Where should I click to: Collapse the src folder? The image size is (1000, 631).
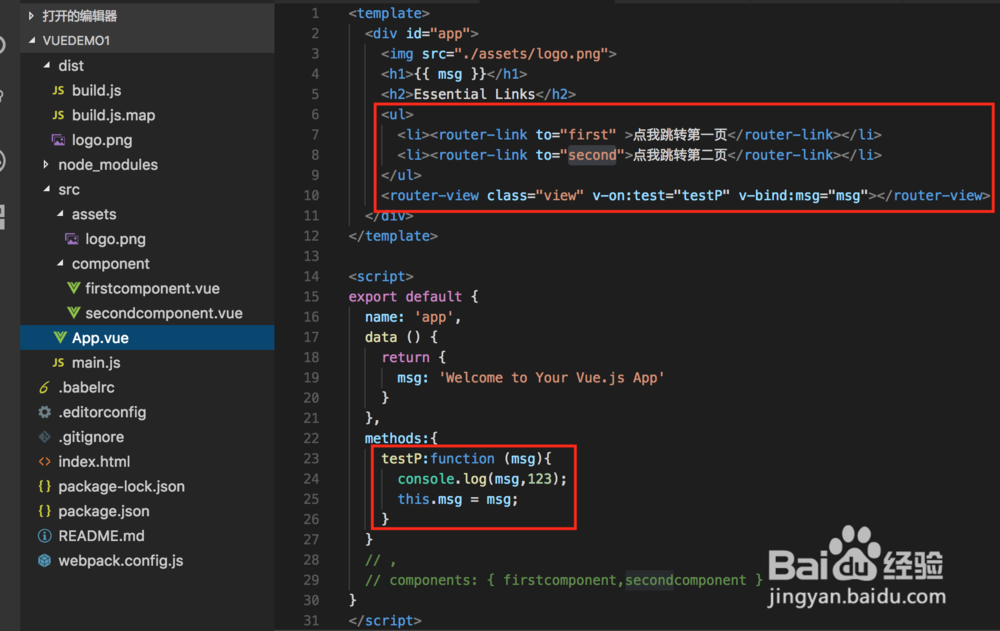click(46, 189)
